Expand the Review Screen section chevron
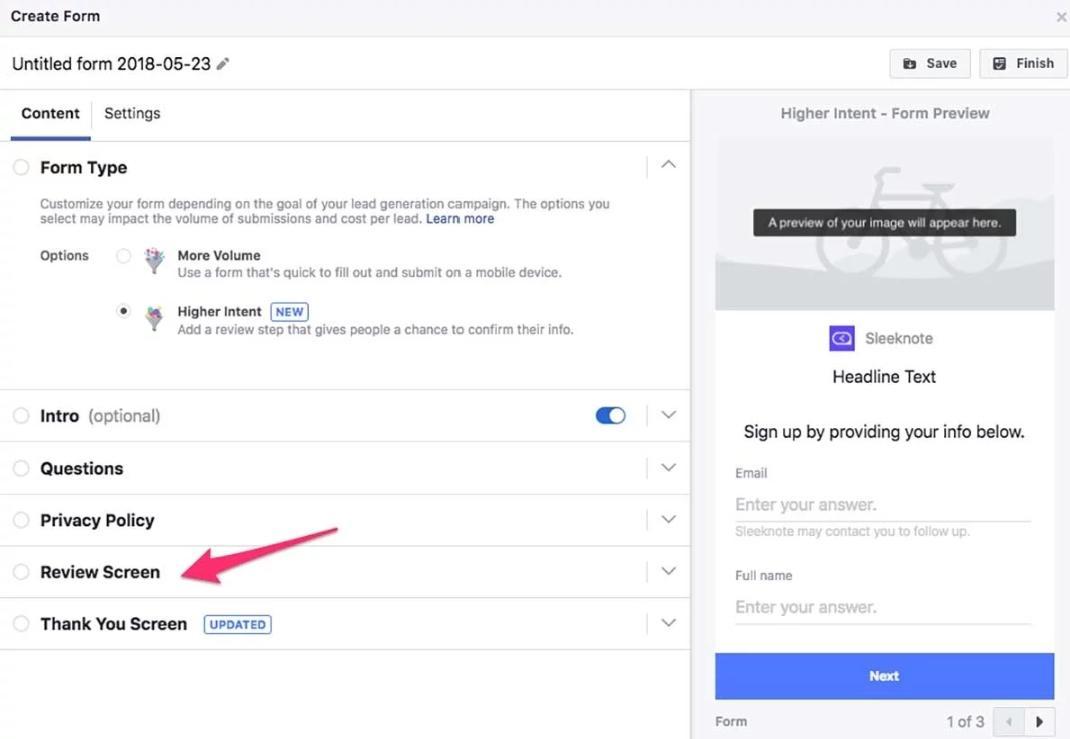Screen dimensions: 1070x739 (669, 571)
